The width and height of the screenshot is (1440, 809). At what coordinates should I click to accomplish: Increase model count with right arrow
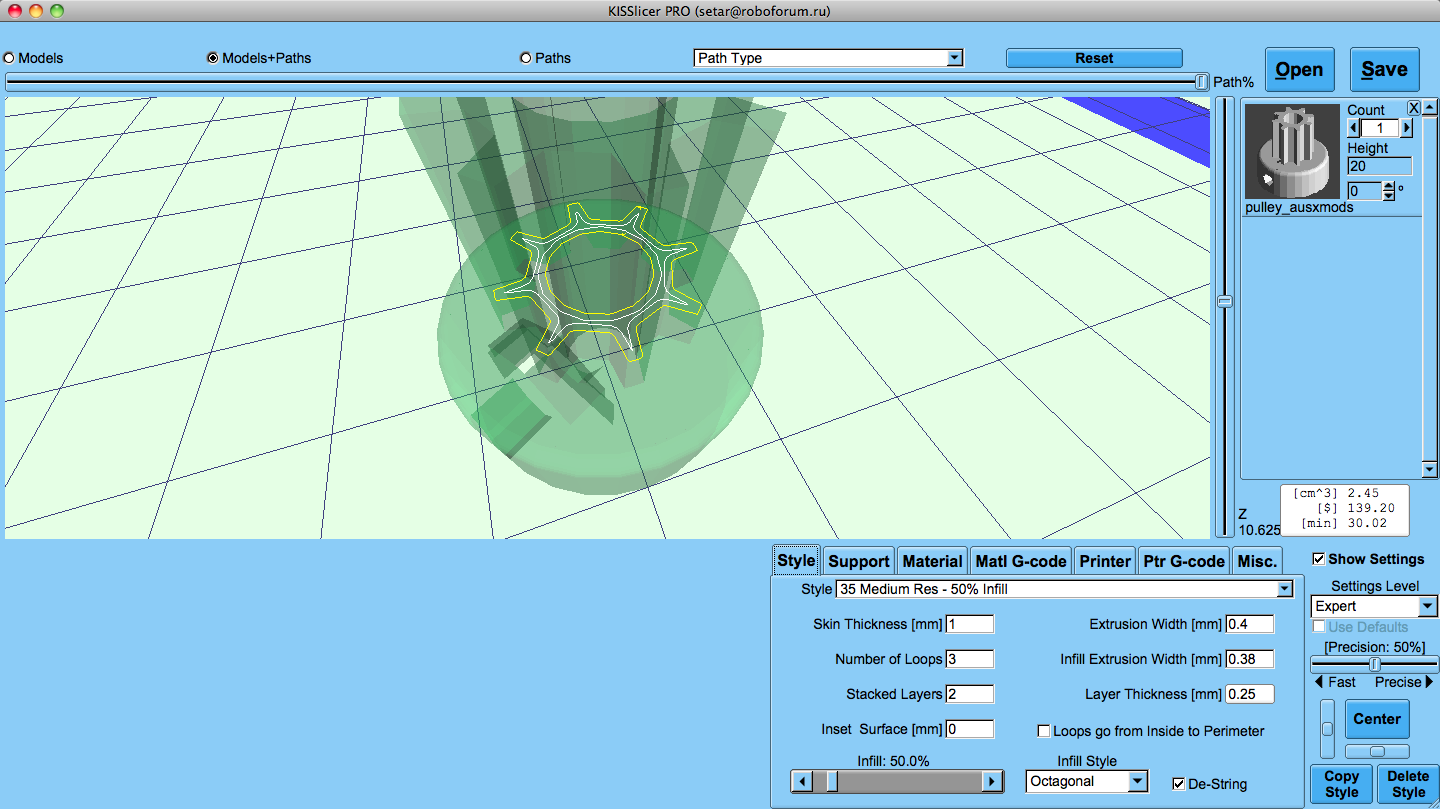click(1406, 128)
